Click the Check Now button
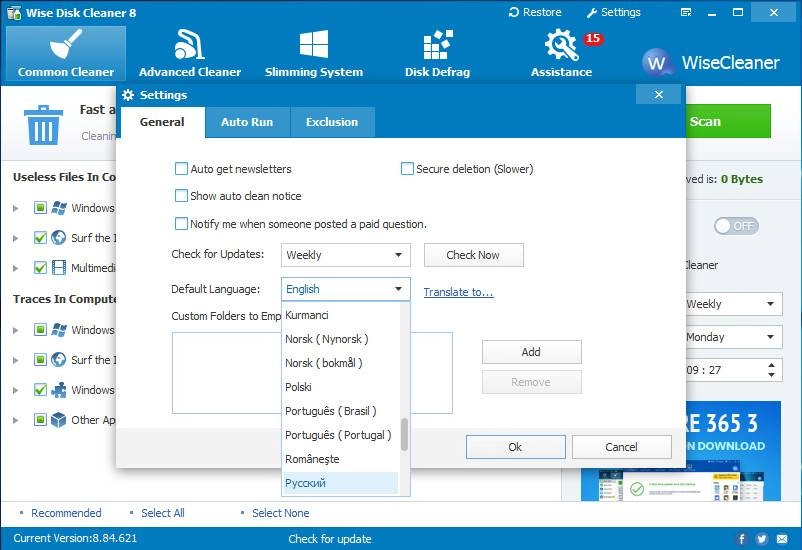Viewport: 802px width, 550px height. click(x=474, y=255)
